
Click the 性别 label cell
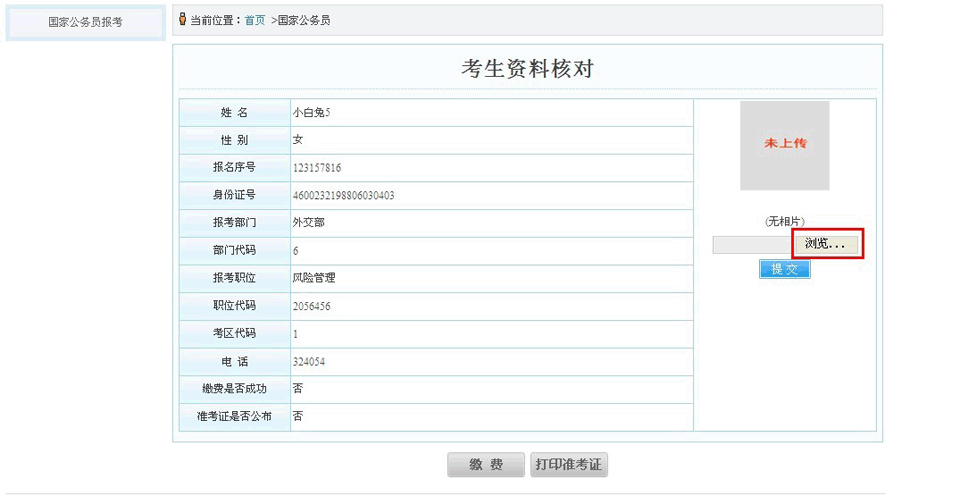[x=234, y=140]
